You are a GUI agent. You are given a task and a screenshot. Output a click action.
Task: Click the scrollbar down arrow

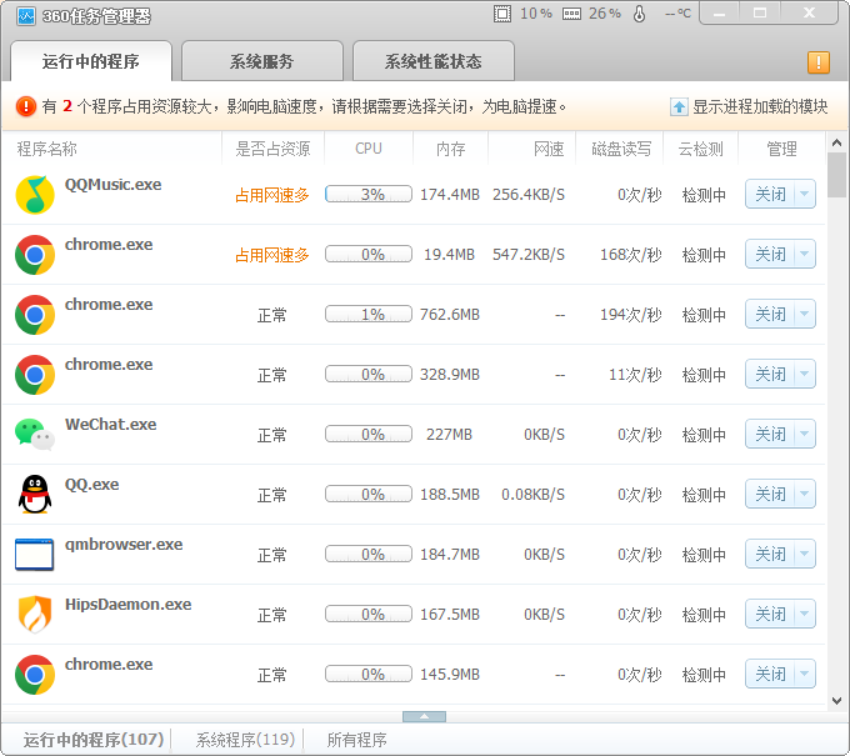tap(837, 701)
